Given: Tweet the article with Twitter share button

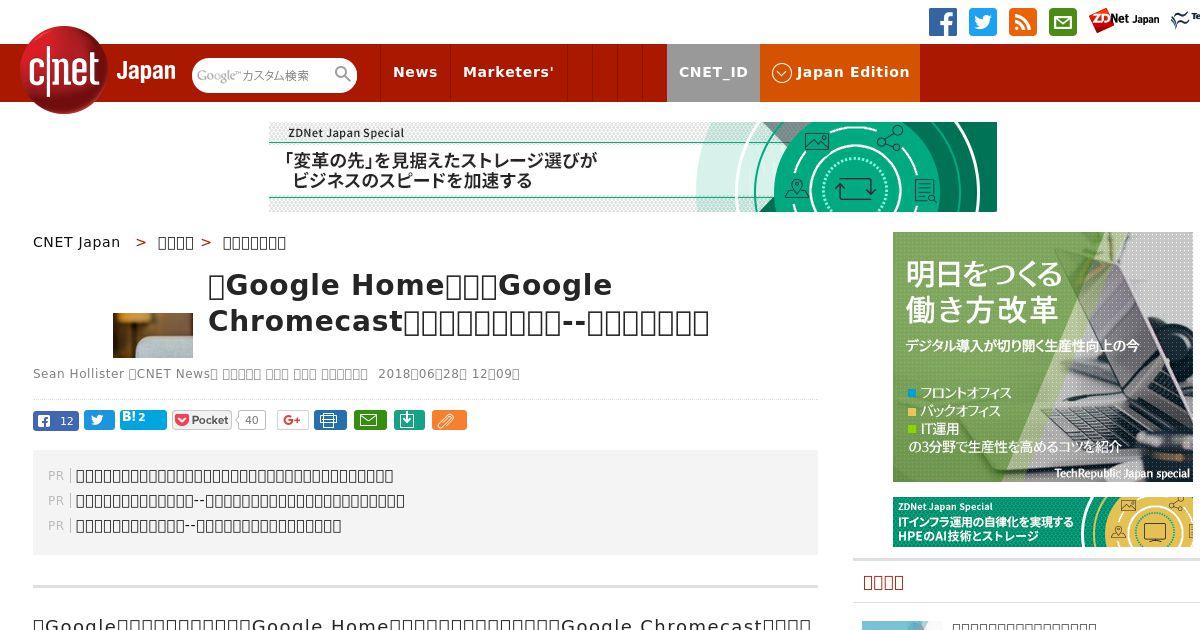Looking at the screenshot, I should (x=99, y=420).
